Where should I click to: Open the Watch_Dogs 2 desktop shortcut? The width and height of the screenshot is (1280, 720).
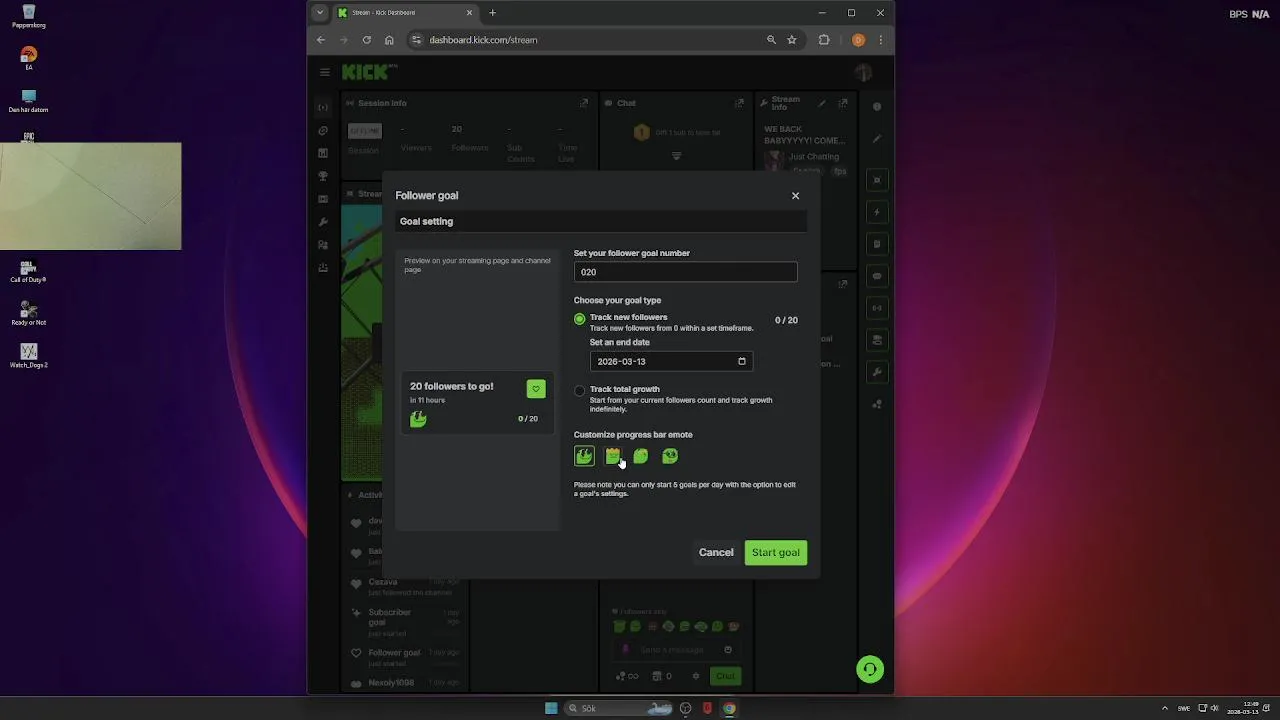[x=28, y=356]
